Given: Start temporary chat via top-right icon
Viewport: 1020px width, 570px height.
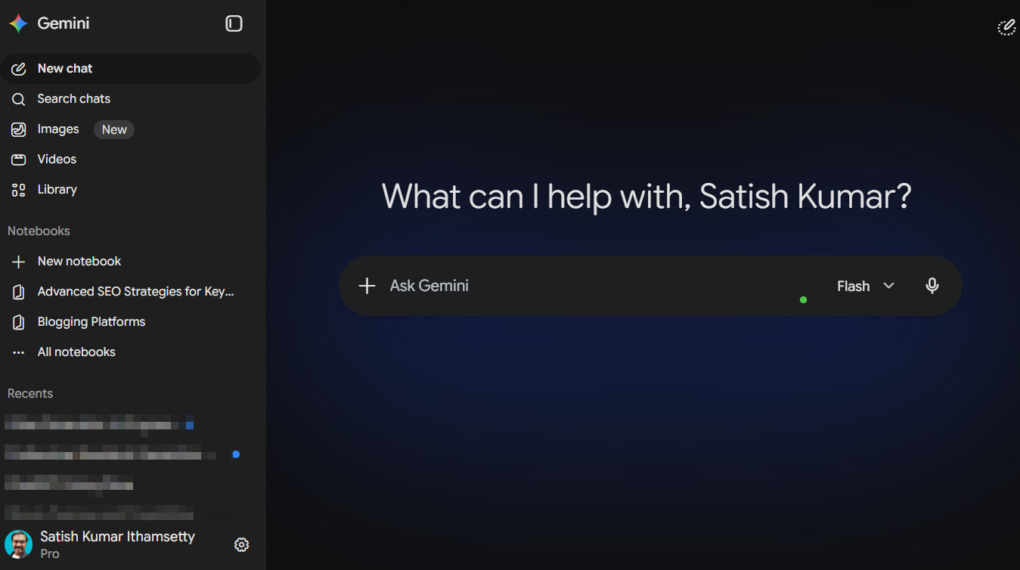Looking at the screenshot, I should pyautogui.click(x=1006, y=27).
